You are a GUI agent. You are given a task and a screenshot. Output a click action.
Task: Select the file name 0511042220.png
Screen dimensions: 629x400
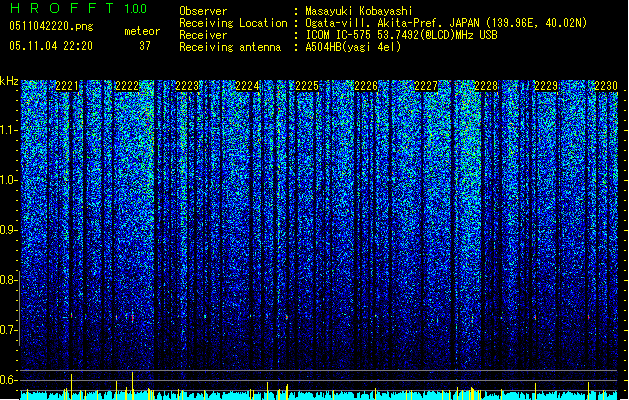(x=51, y=27)
